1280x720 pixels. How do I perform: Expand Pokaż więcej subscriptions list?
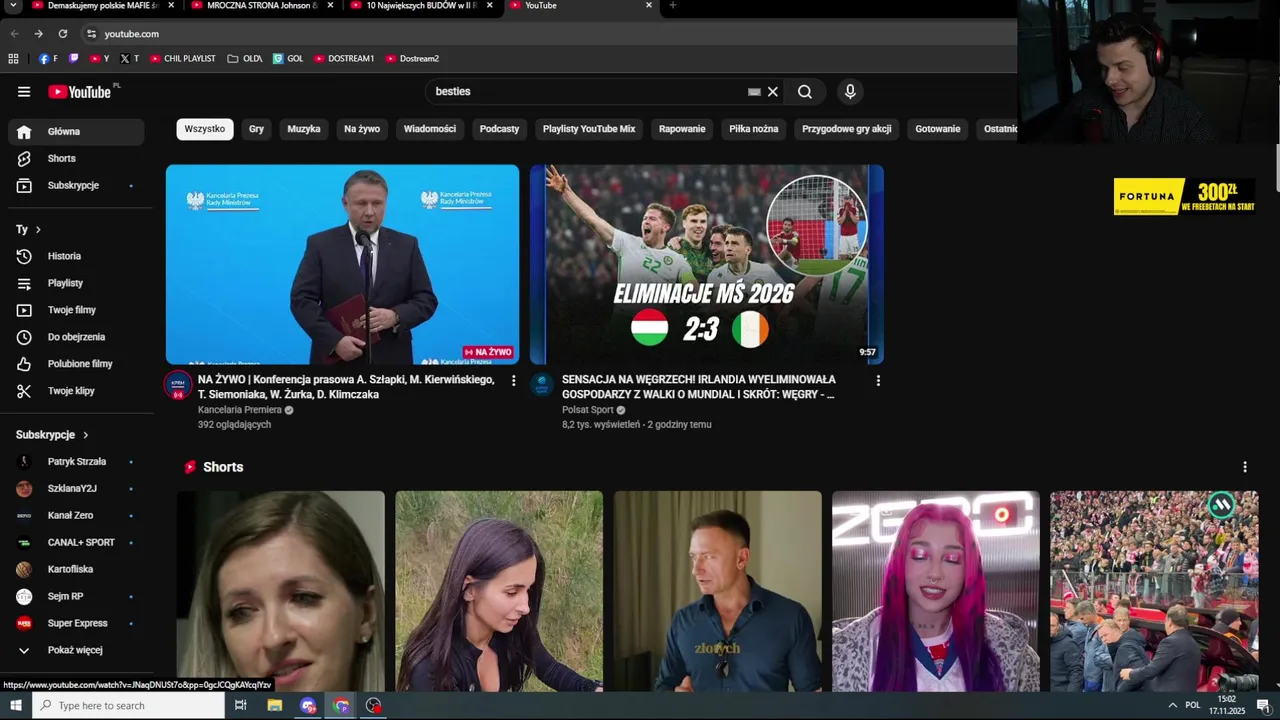pyautogui.click(x=76, y=651)
